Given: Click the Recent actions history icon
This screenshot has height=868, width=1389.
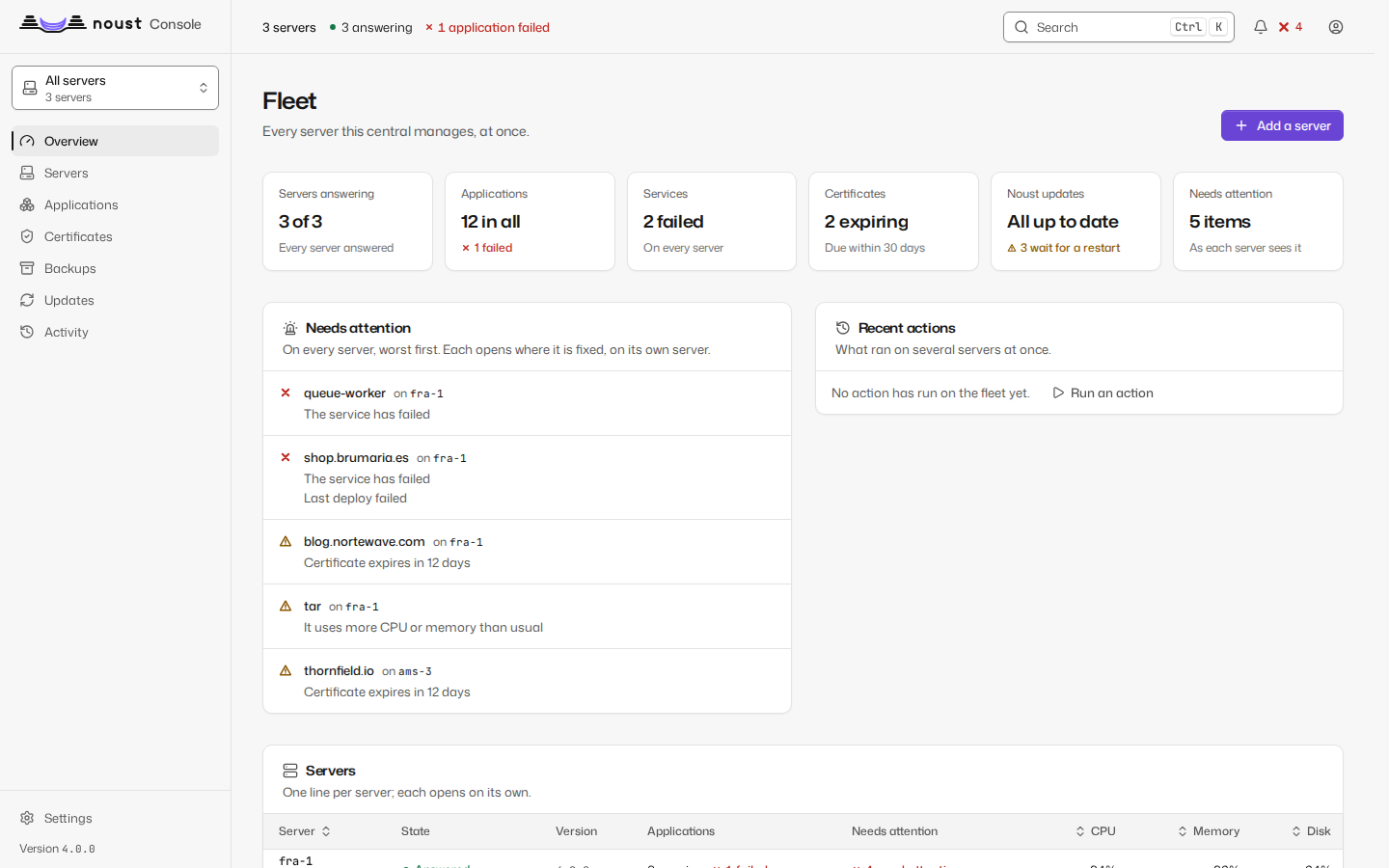Looking at the screenshot, I should [x=843, y=328].
